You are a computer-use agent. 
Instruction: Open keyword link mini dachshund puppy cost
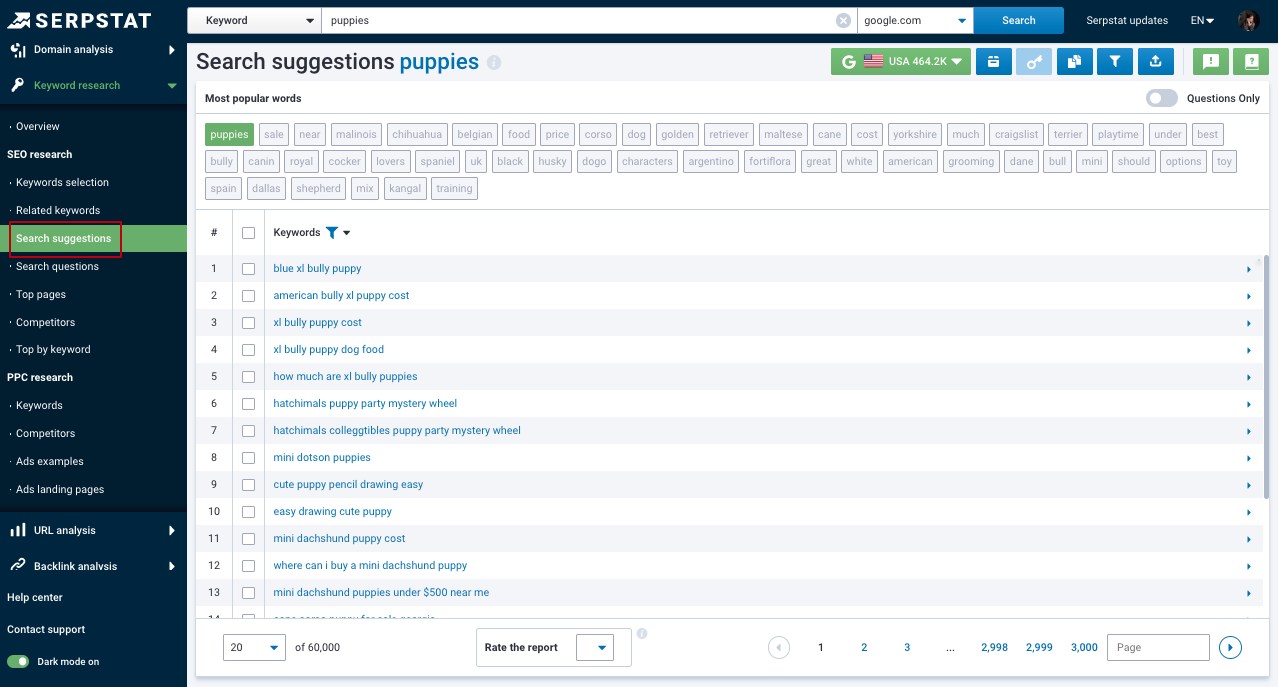339,538
